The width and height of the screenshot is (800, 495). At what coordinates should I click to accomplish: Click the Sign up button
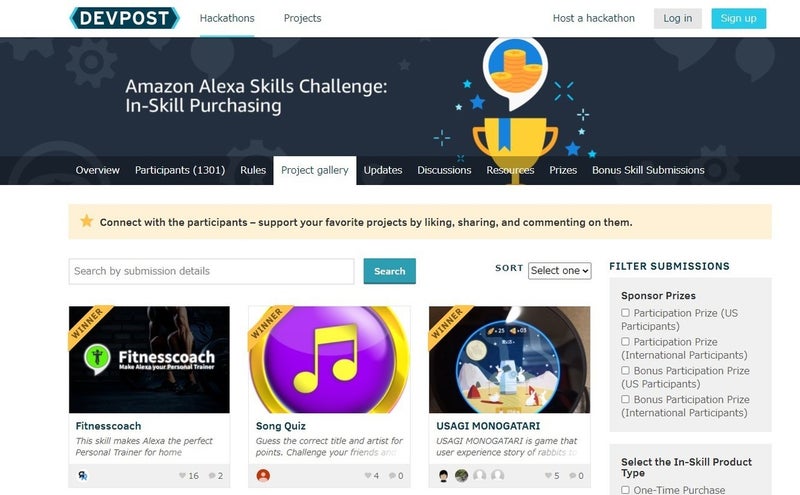[x=738, y=18]
